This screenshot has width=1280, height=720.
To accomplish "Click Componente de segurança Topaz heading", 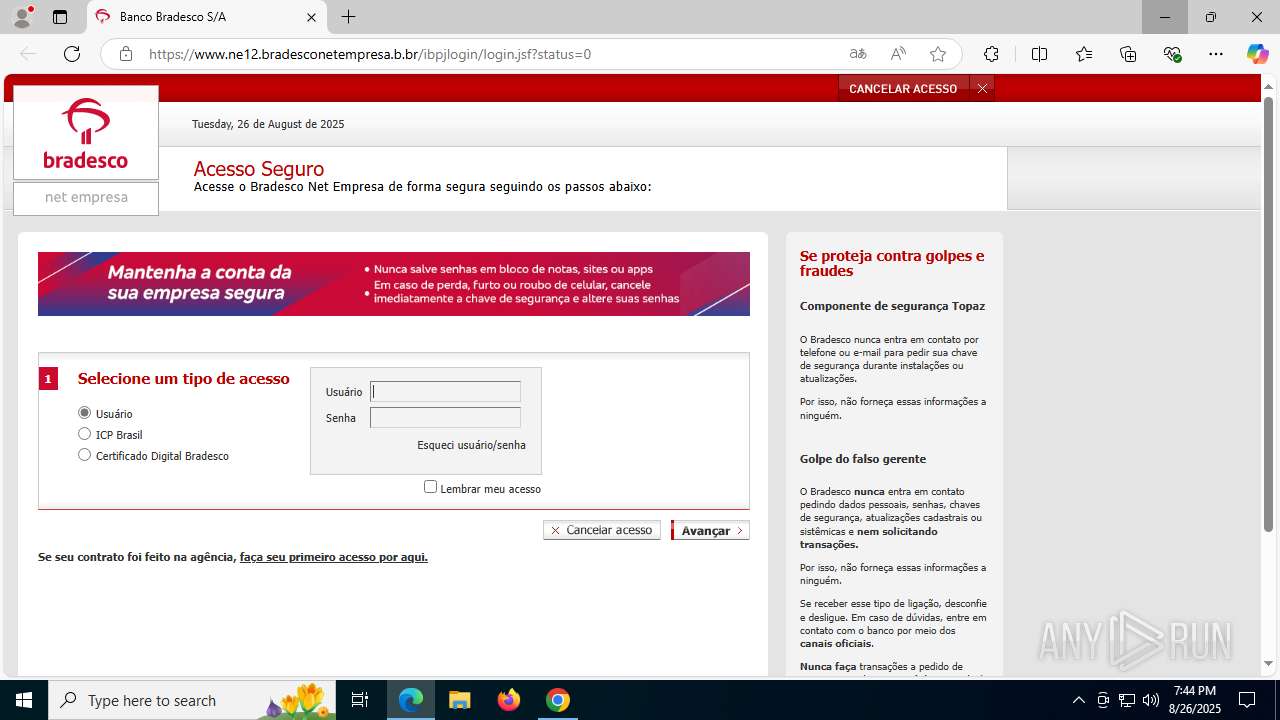I will (x=892, y=306).
